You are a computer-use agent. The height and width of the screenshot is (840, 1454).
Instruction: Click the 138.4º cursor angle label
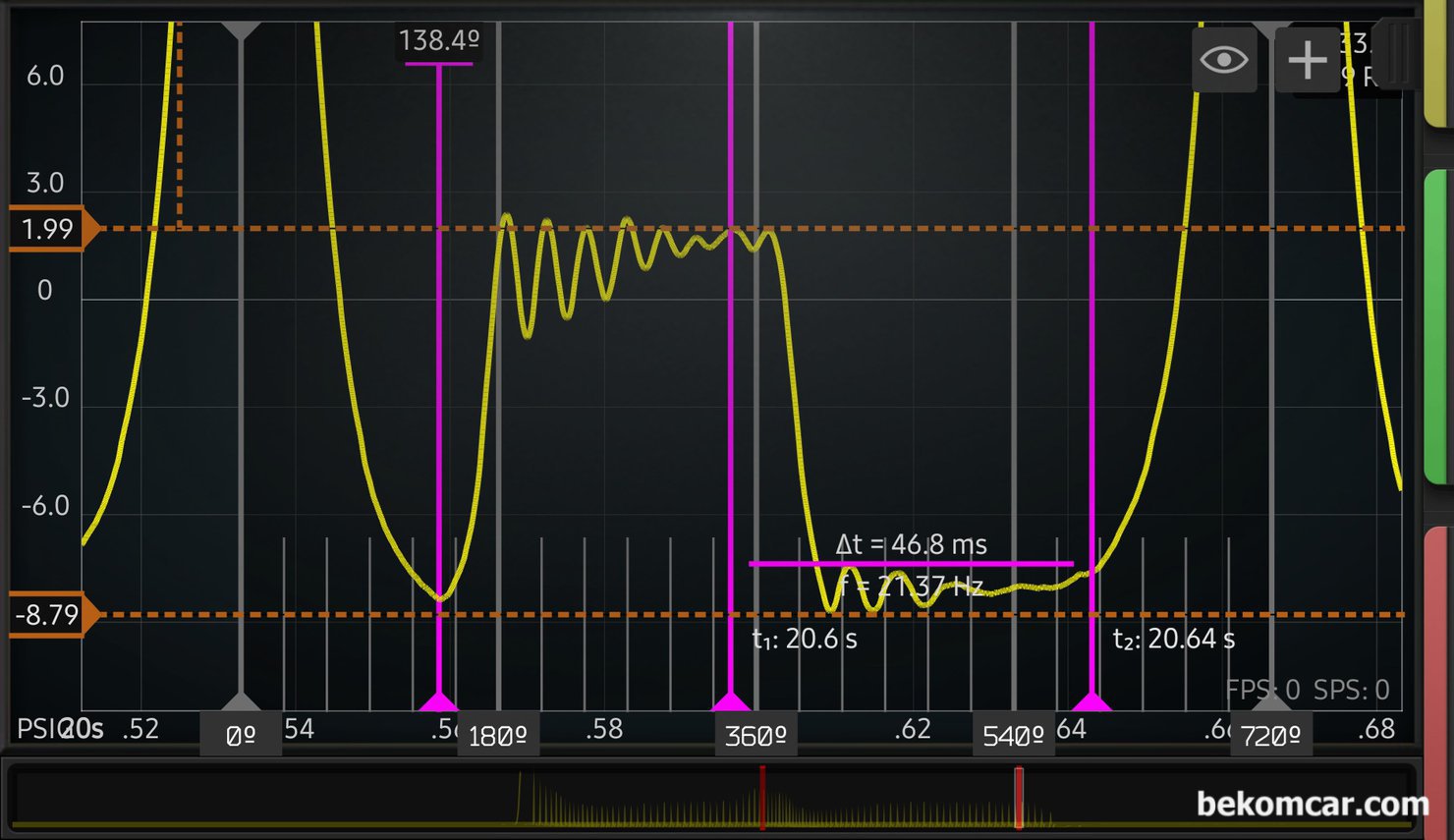(x=438, y=41)
